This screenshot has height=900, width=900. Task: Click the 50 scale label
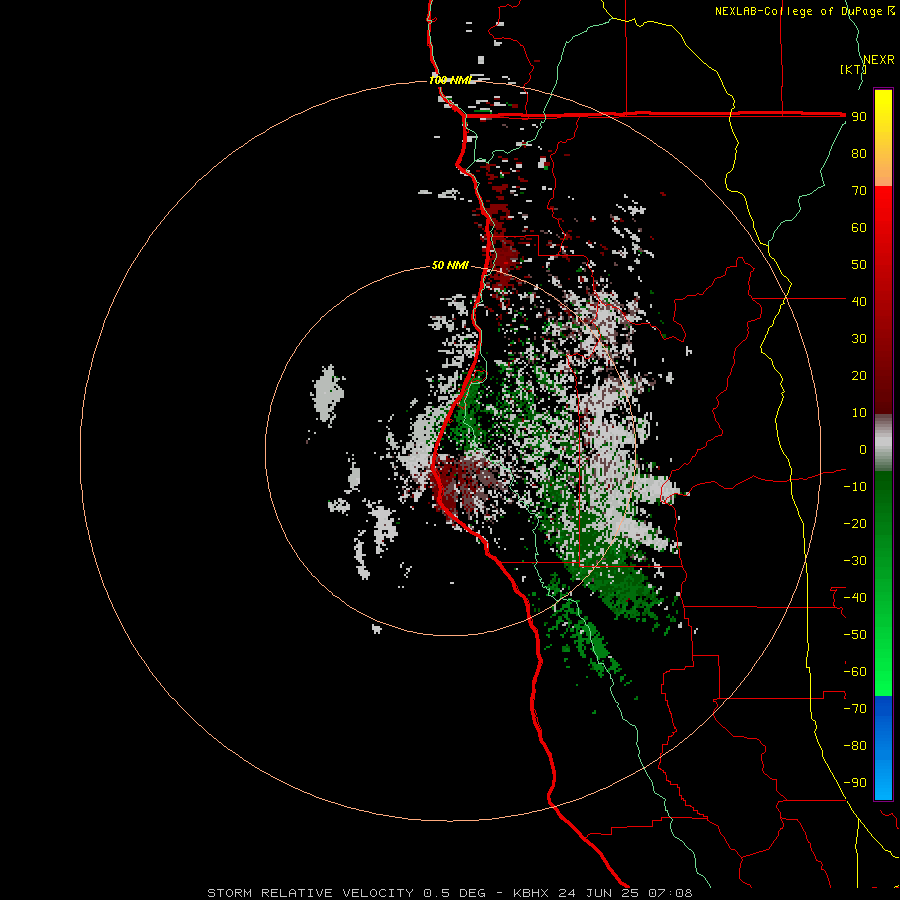[859, 265]
